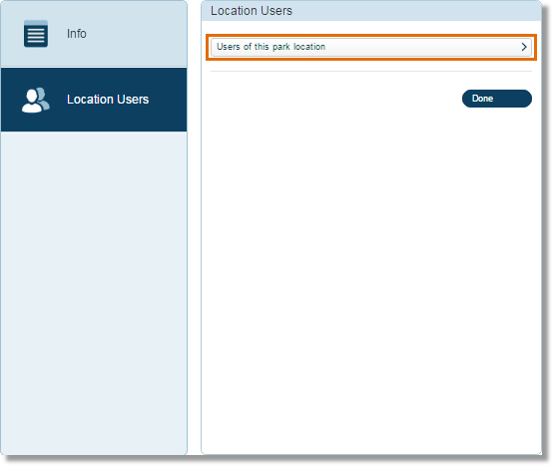Click the Done button
Screen dimensions: 554x467
(x=496, y=99)
